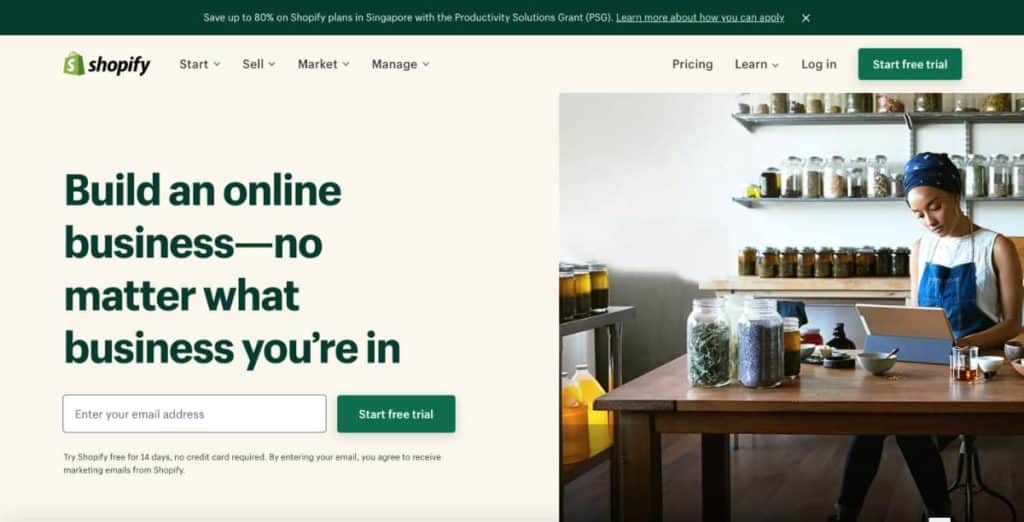Screen dimensions: 1024x522
Task: Expand the Learn dropdown chevron
Action: [x=775, y=65]
